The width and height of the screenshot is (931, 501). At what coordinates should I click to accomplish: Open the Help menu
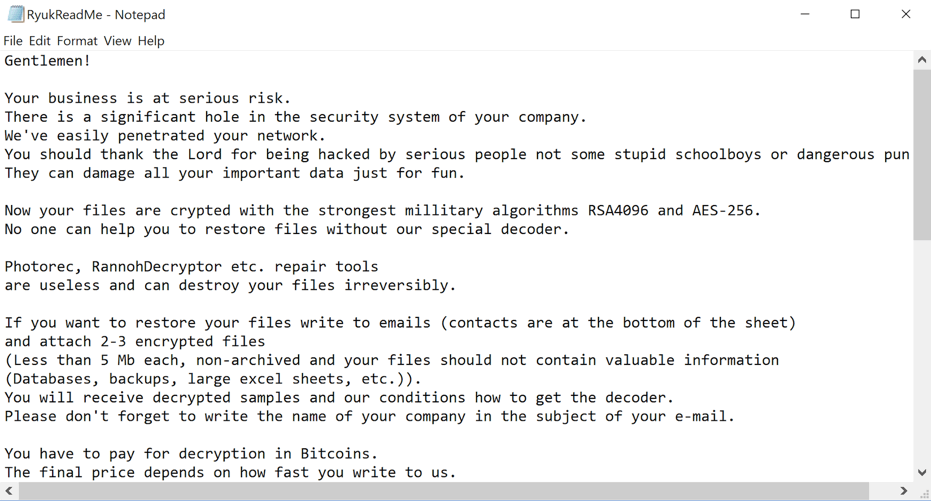(x=151, y=41)
